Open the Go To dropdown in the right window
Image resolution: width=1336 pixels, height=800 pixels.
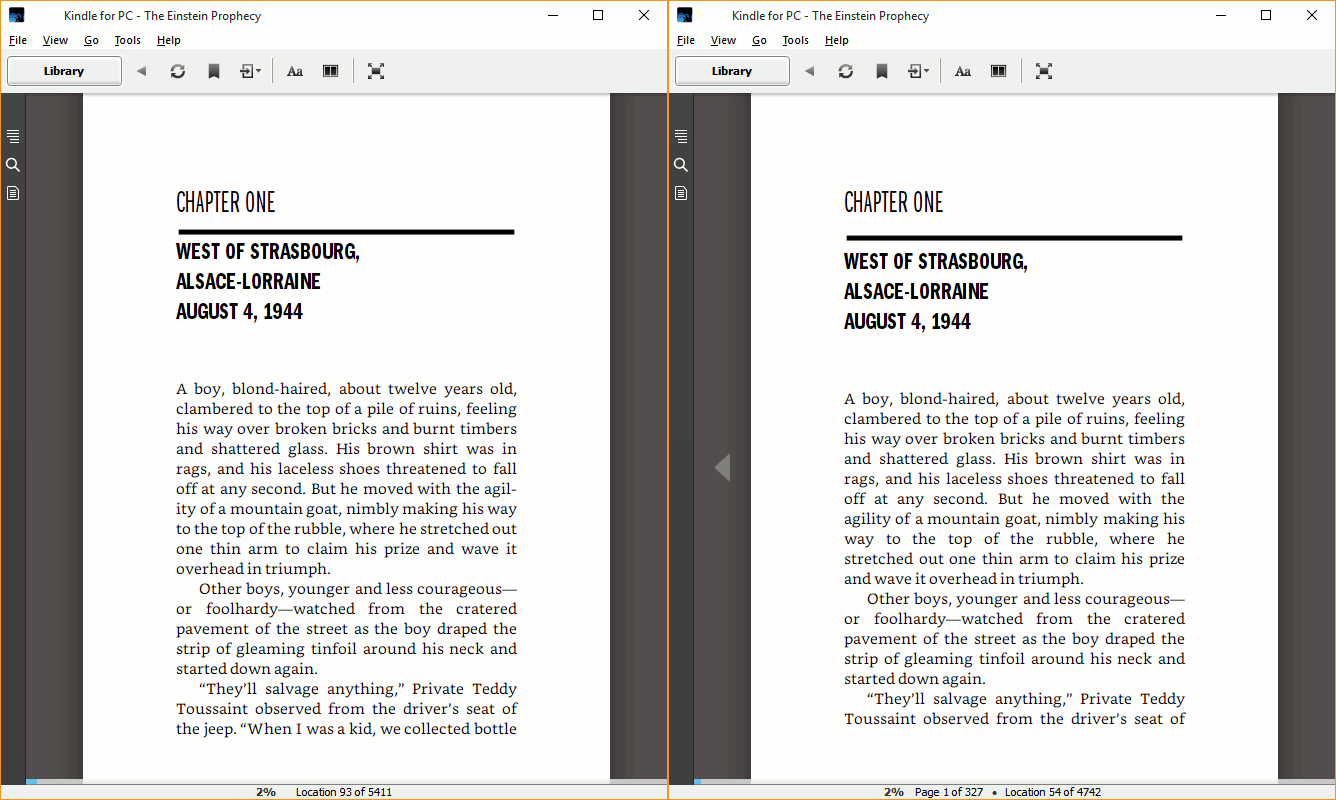pyautogui.click(x=918, y=71)
